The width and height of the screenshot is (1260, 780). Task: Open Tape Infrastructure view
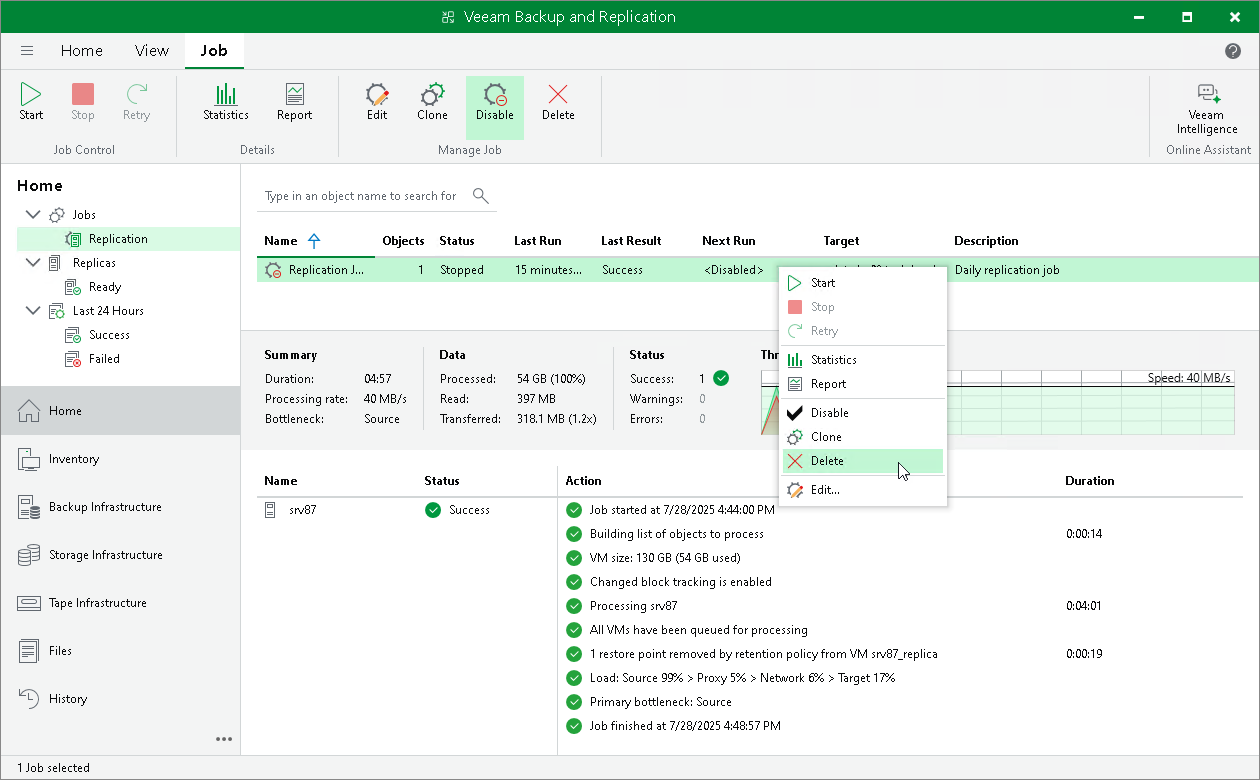[120, 603]
